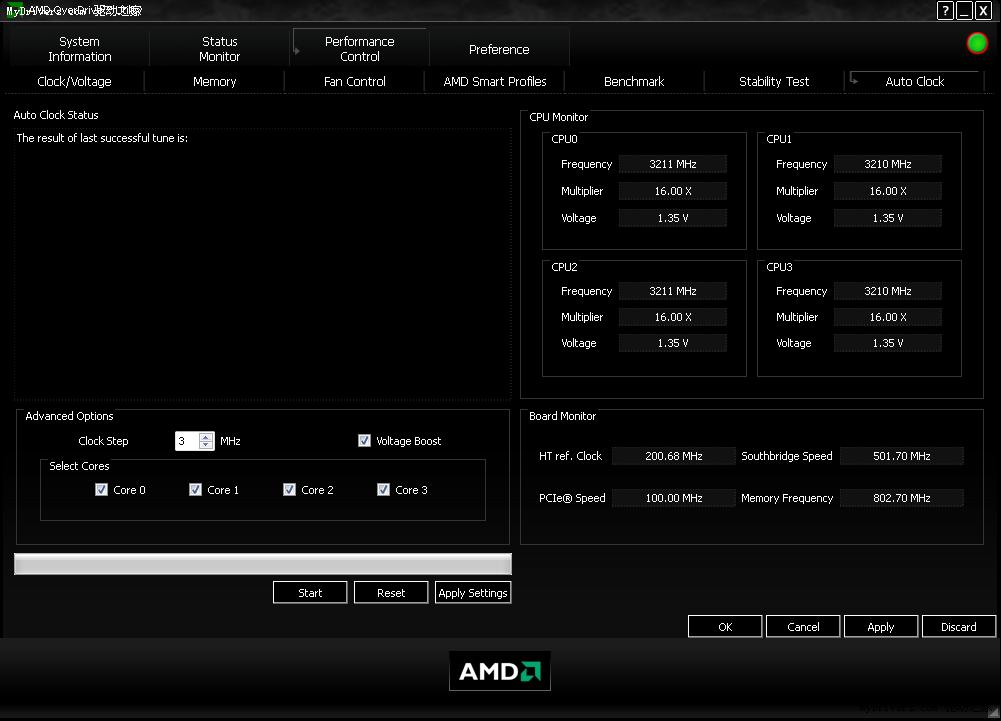Click the Discard button
This screenshot has width=1001, height=721.
958,627
